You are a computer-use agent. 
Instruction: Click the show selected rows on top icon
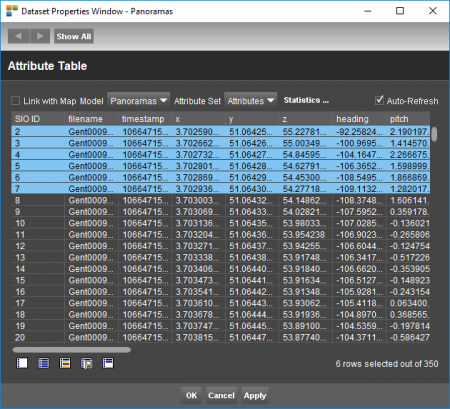pyautogui.click(x=108, y=363)
